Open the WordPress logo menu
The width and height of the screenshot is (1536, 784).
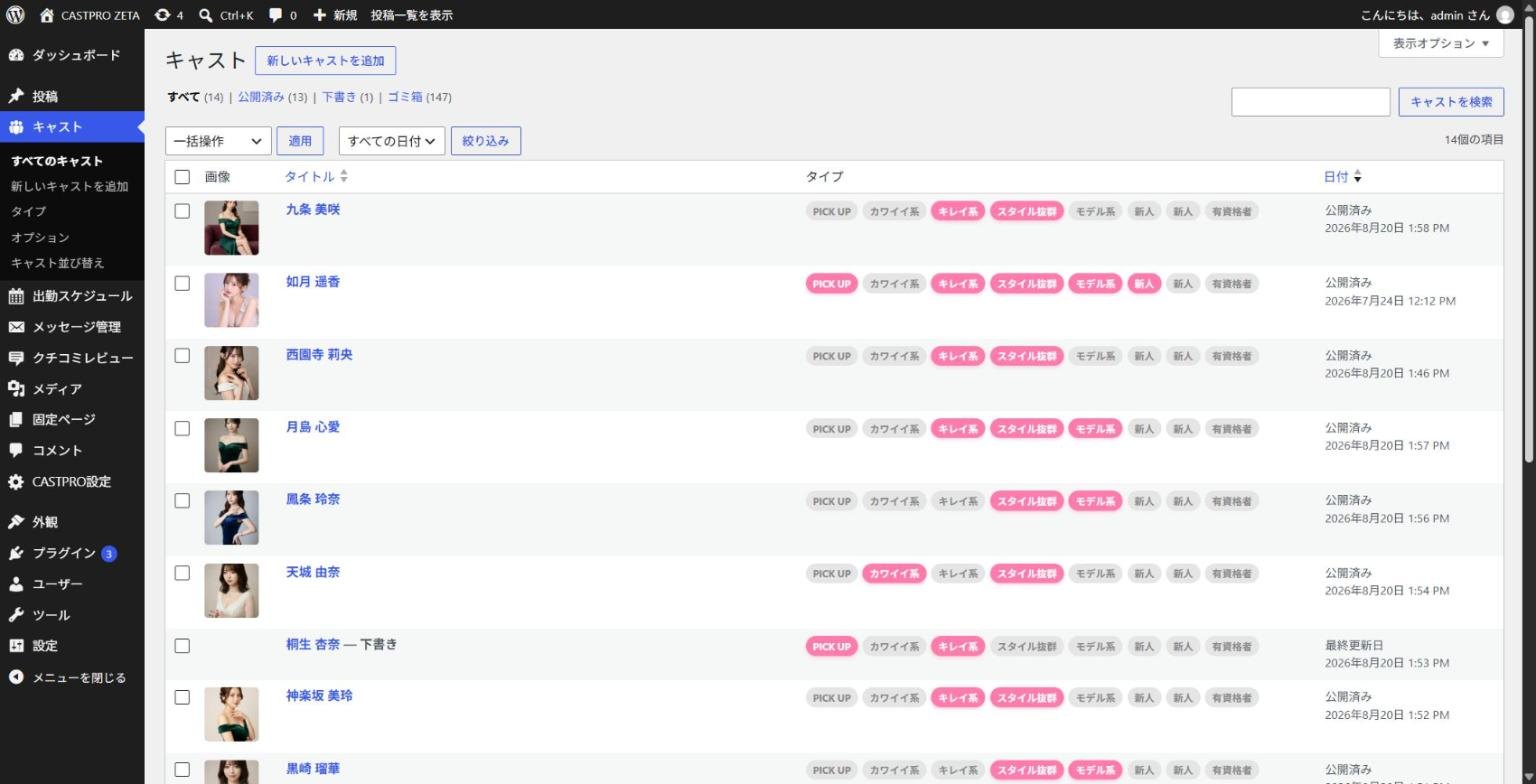pos(15,15)
